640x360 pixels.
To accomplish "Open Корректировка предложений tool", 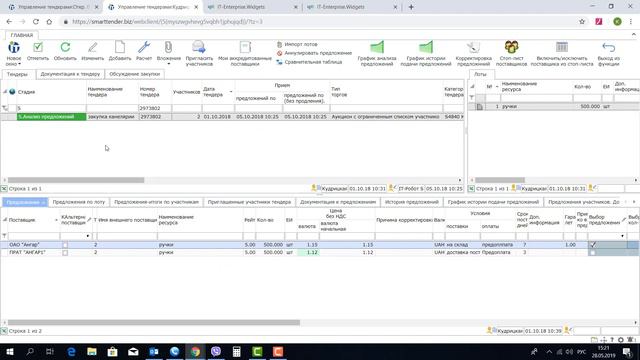I will tap(473, 53).
